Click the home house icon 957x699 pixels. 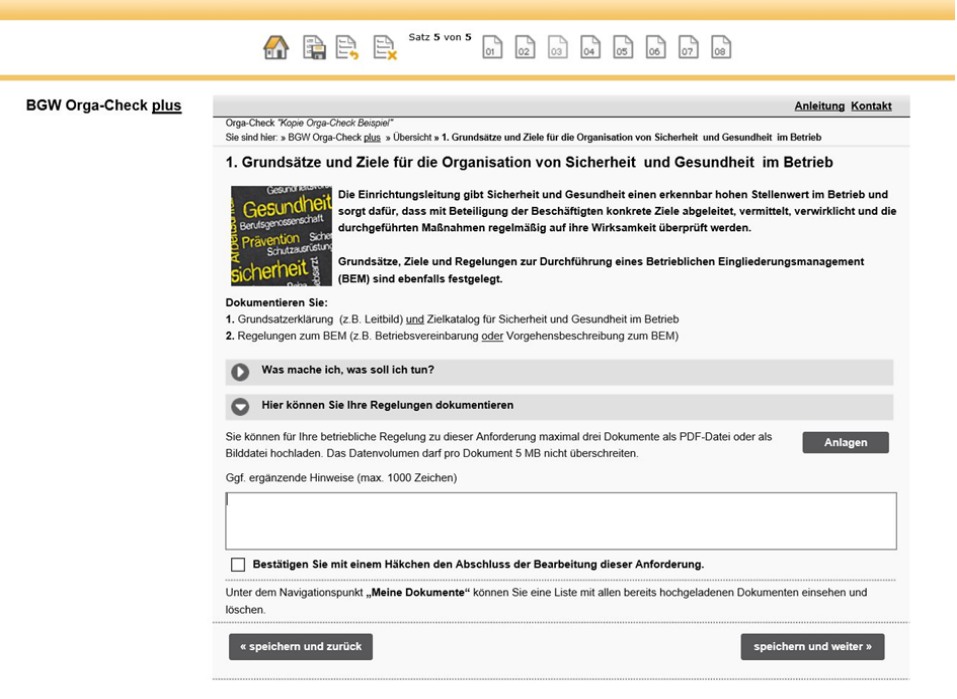(x=276, y=48)
